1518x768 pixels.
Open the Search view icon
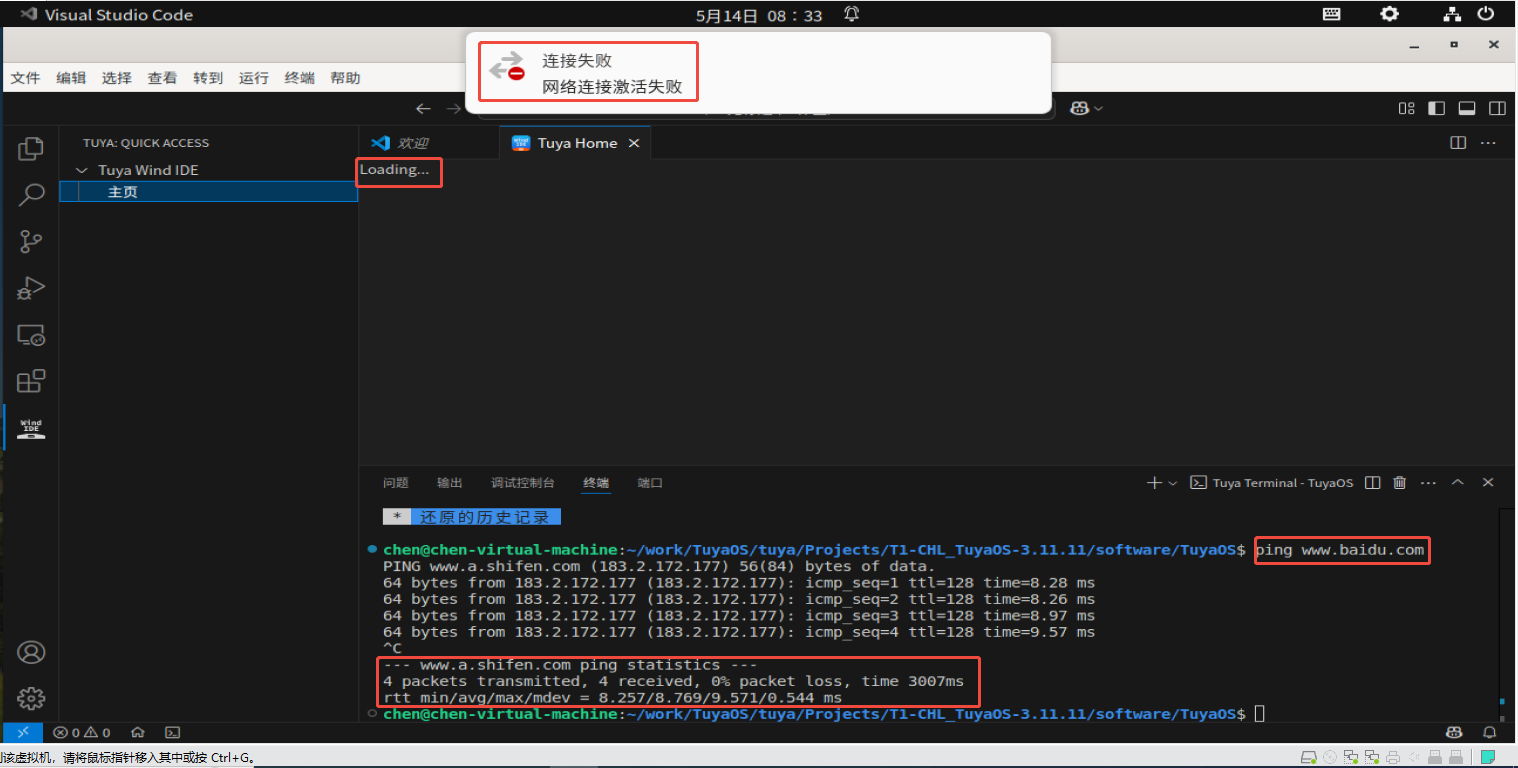(31, 195)
